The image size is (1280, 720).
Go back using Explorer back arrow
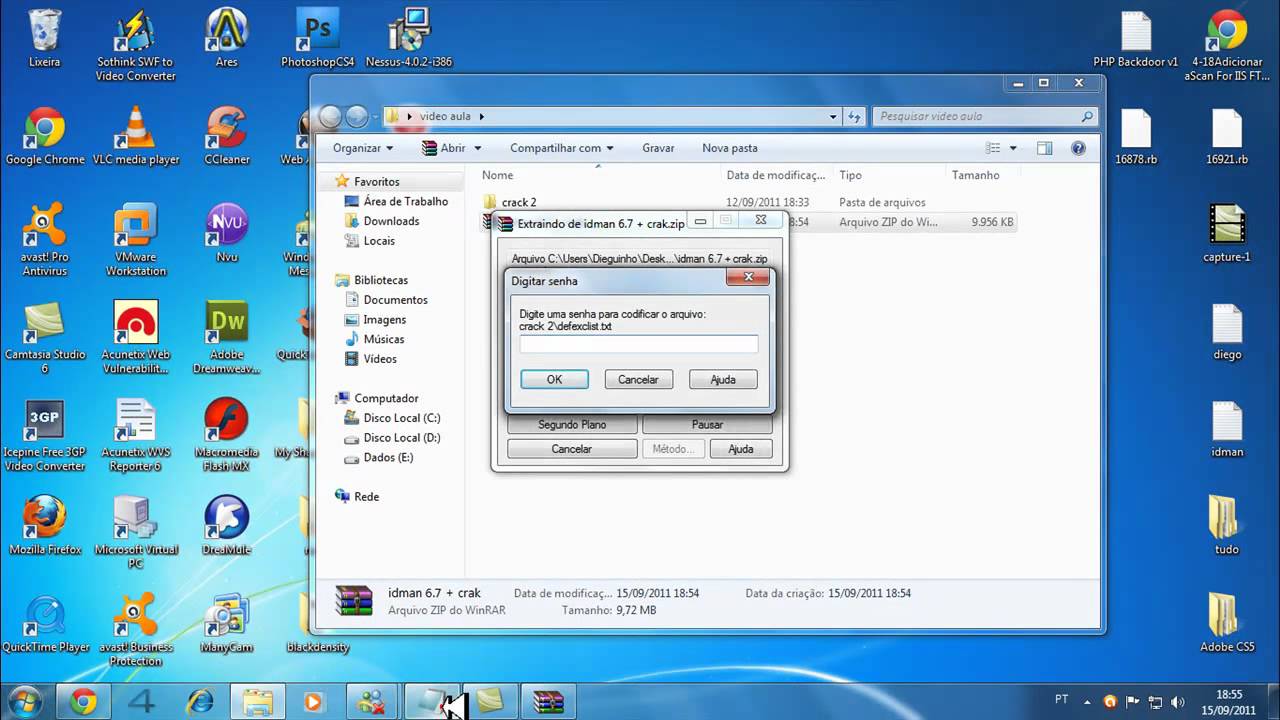330,117
